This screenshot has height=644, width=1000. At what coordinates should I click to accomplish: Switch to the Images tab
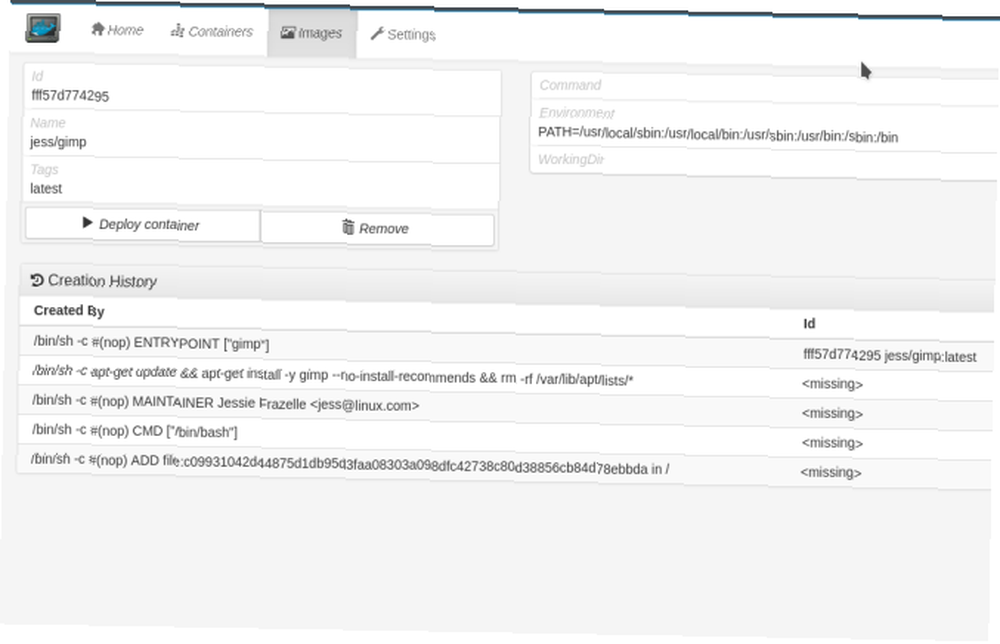pyautogui.click(x=312, y=33)
